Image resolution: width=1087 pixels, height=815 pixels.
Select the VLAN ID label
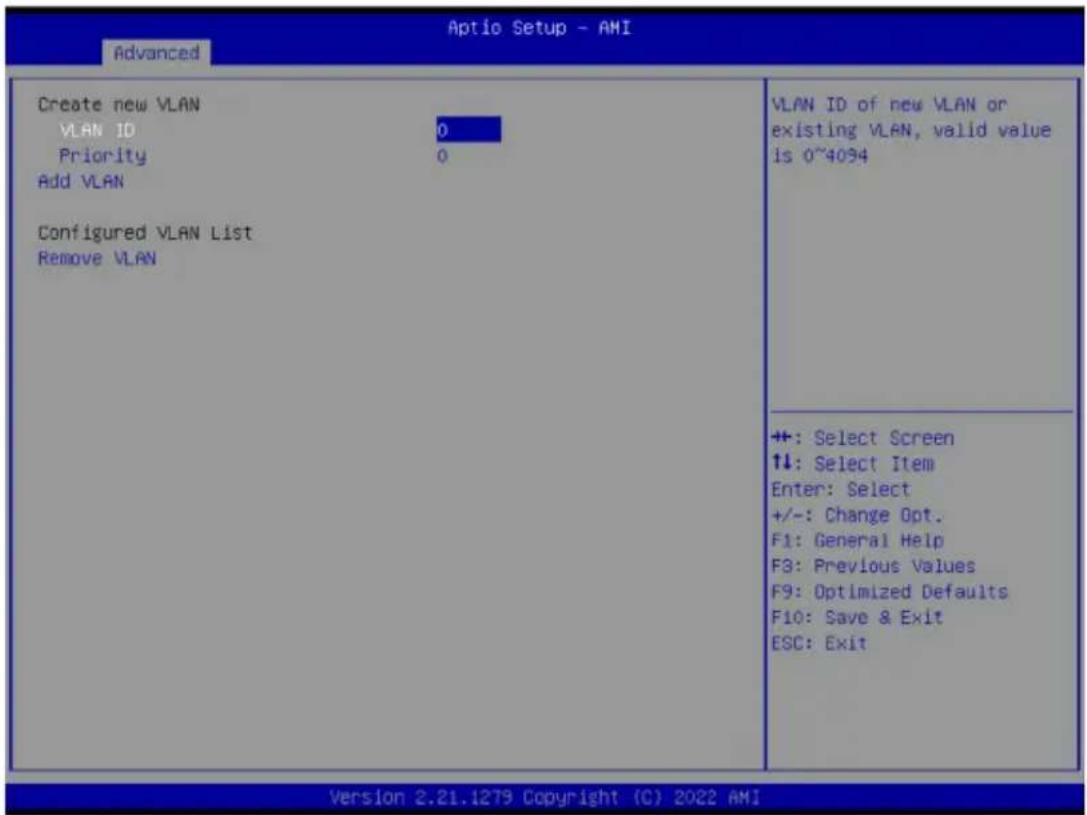98,130
